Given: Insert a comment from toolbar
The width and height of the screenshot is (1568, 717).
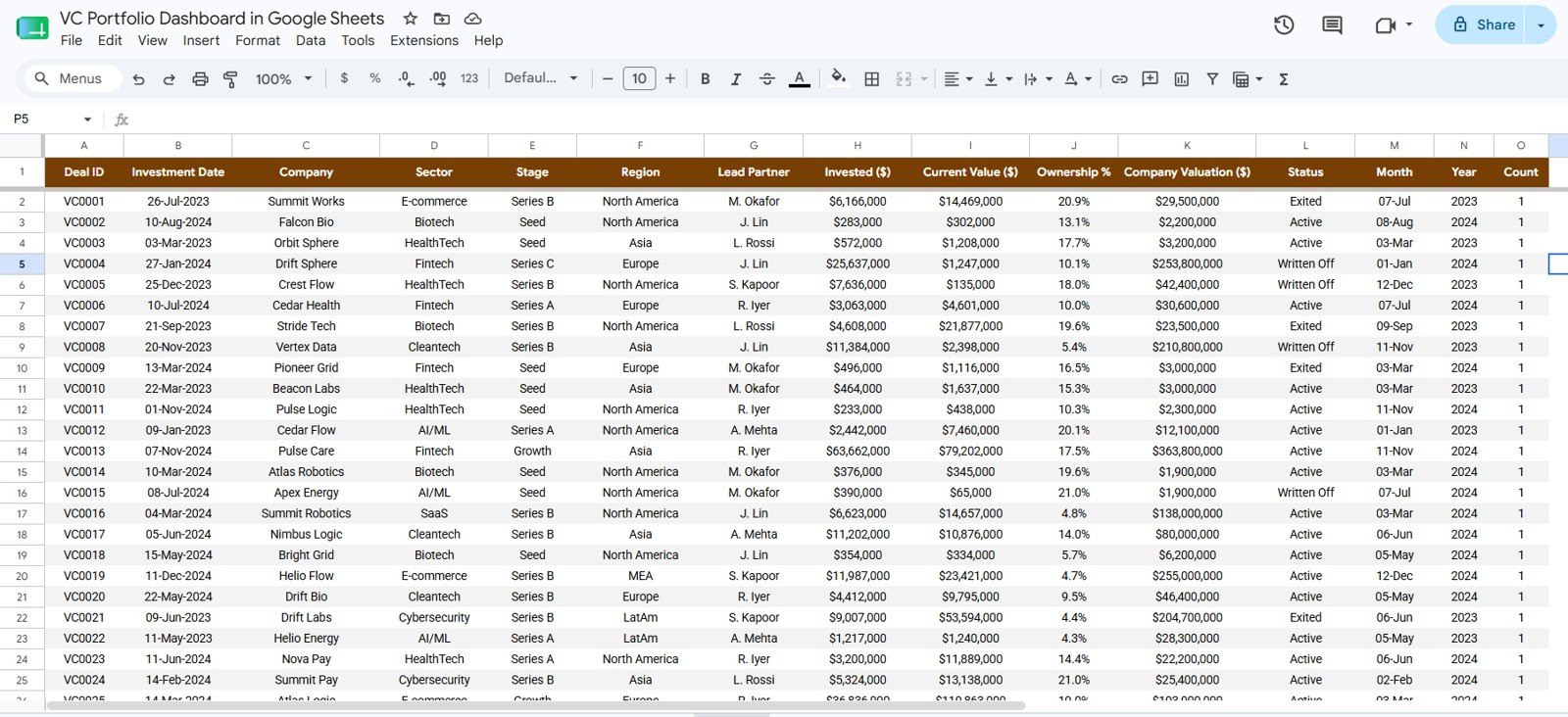Looking at the screenshot, I should click(x=1151, y=79).
